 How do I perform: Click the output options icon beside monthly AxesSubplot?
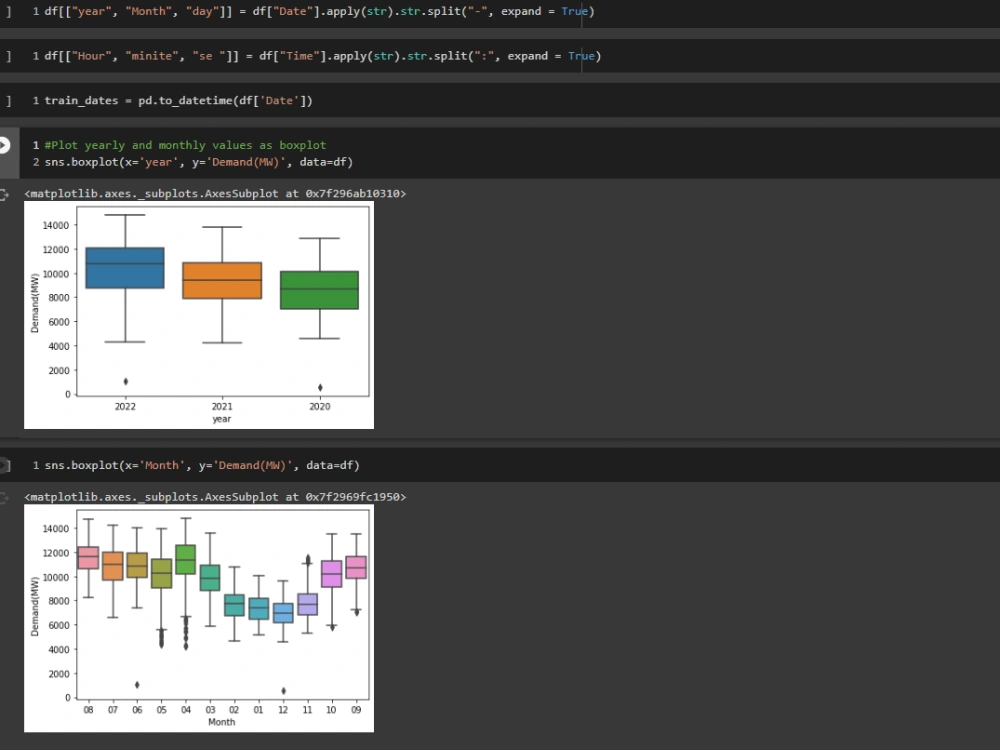8,496
